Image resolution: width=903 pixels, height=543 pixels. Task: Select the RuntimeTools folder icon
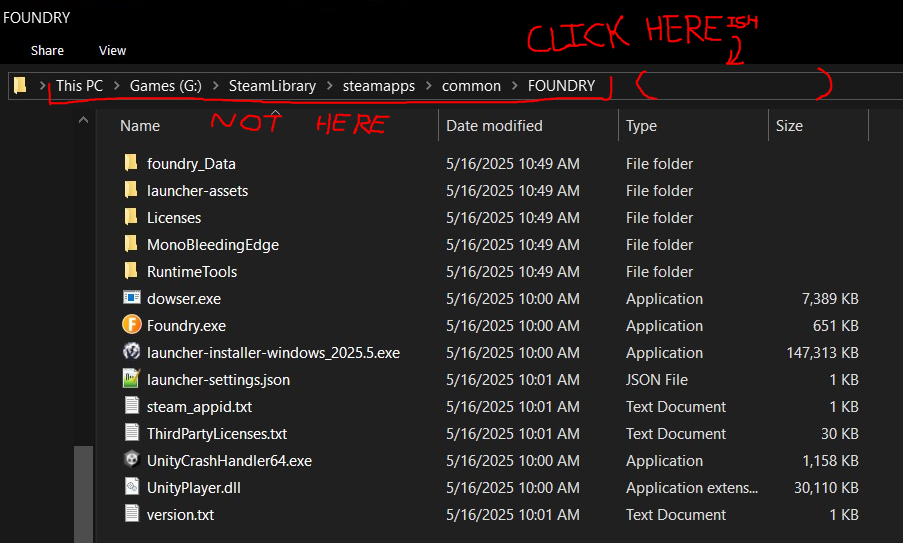pos(131,271)
